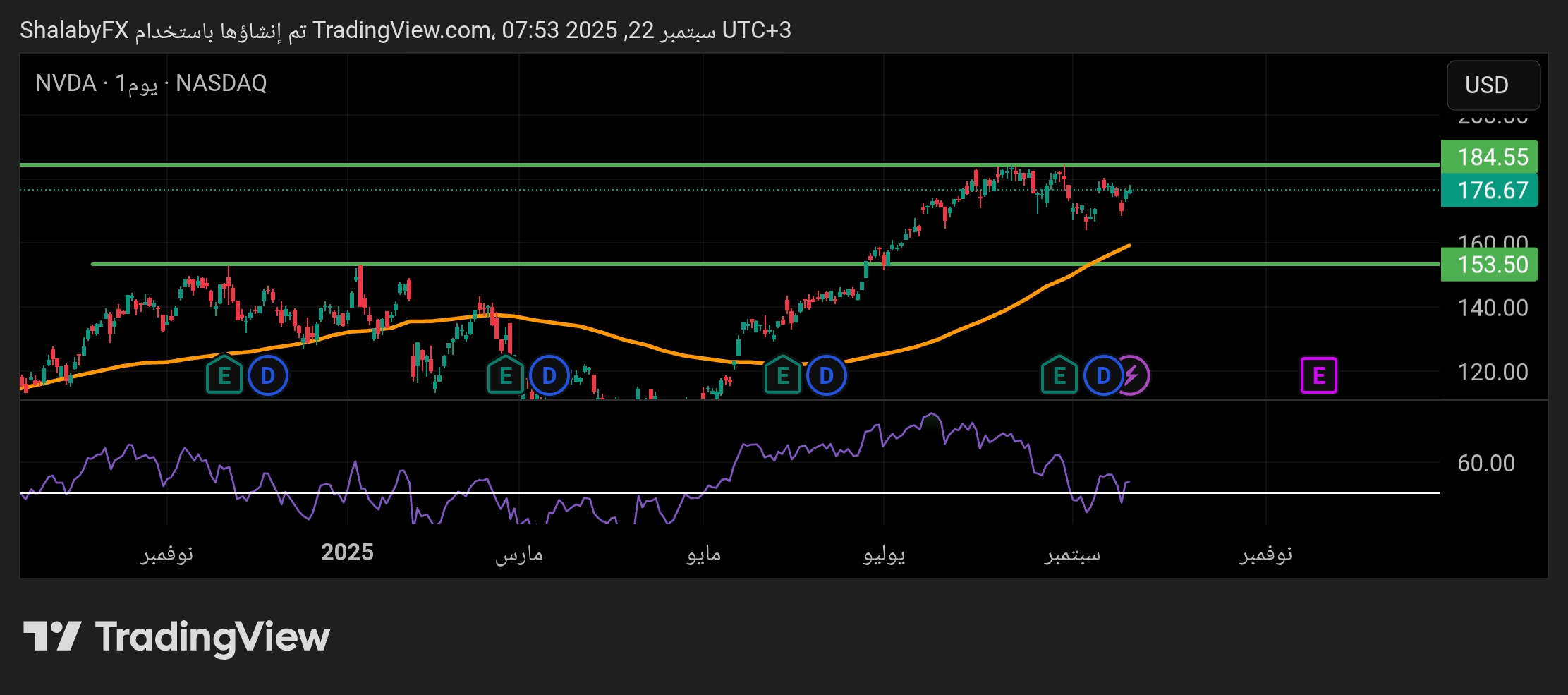Select the E marker between مايو and يوليو
Image resolution: width=1568 pixels, height=695 pixels.
pos(783,375)
